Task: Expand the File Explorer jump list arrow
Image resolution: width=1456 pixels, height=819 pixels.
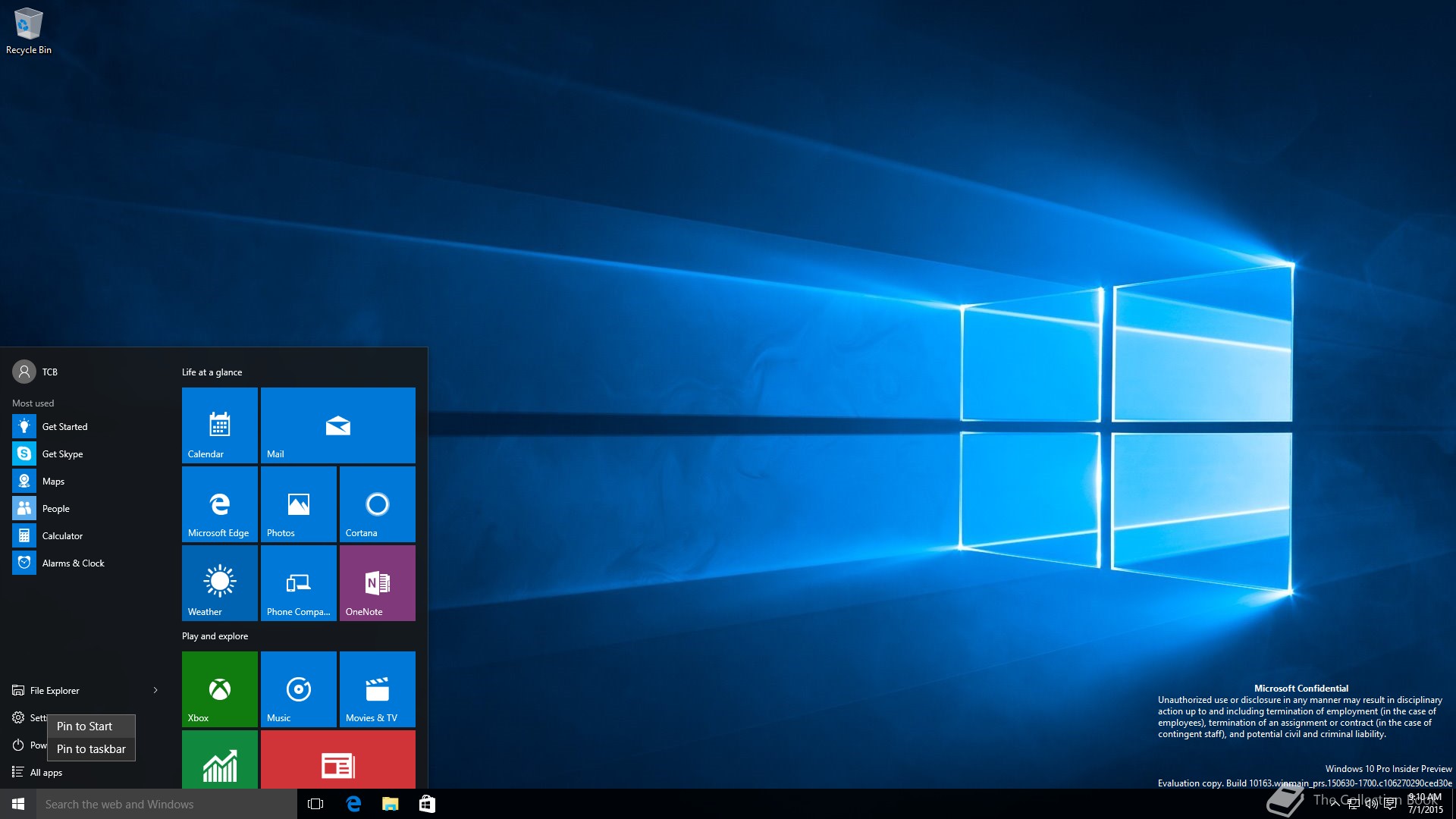Action: click(x=155, y=690)
